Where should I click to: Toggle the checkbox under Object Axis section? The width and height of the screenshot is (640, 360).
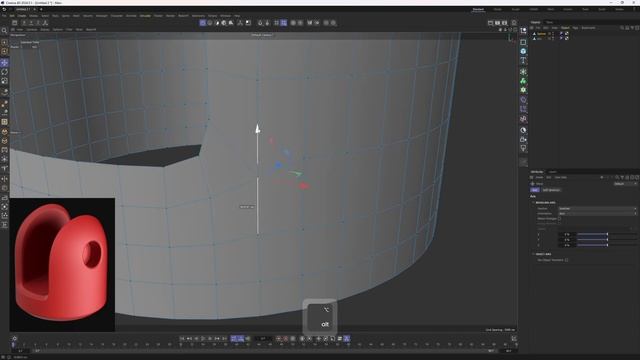pyautogui.click(x=567, y=260)
